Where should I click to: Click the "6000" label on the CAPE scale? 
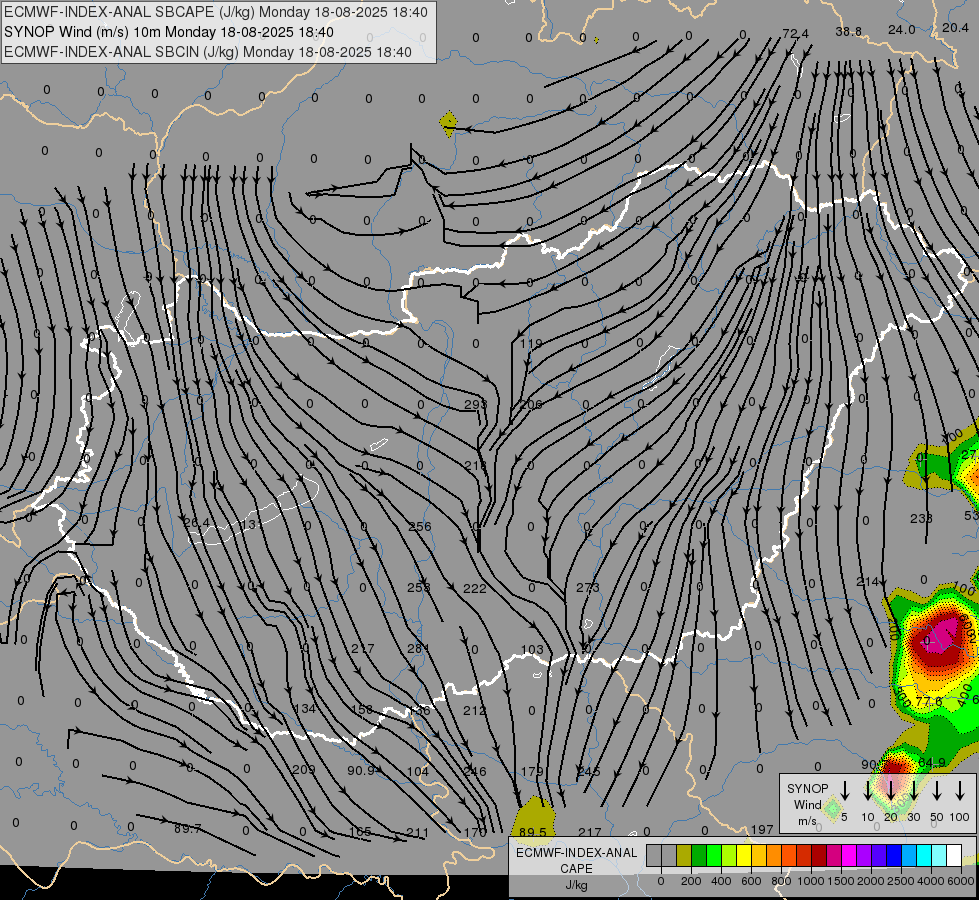click(962, 881)
